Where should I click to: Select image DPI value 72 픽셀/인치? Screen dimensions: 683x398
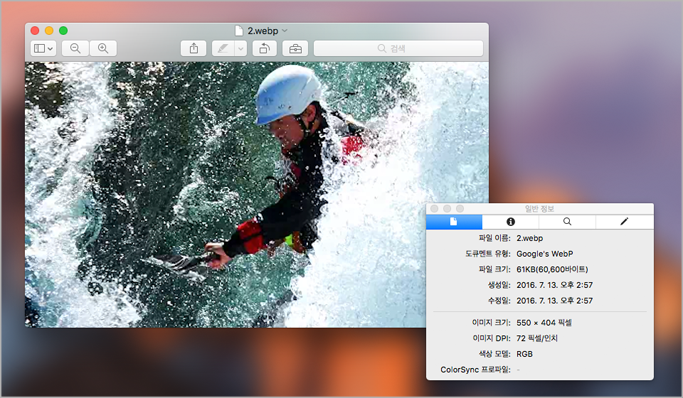(537, 338)
